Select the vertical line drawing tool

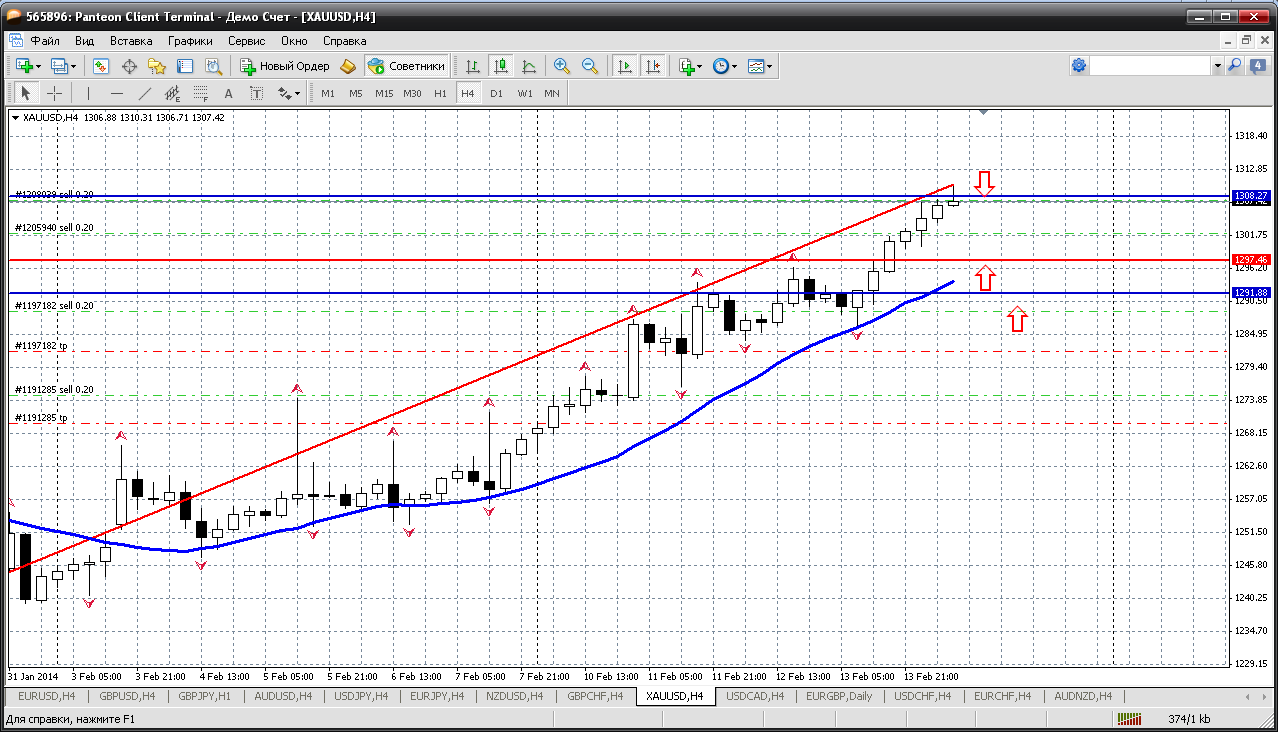point(88,93)
